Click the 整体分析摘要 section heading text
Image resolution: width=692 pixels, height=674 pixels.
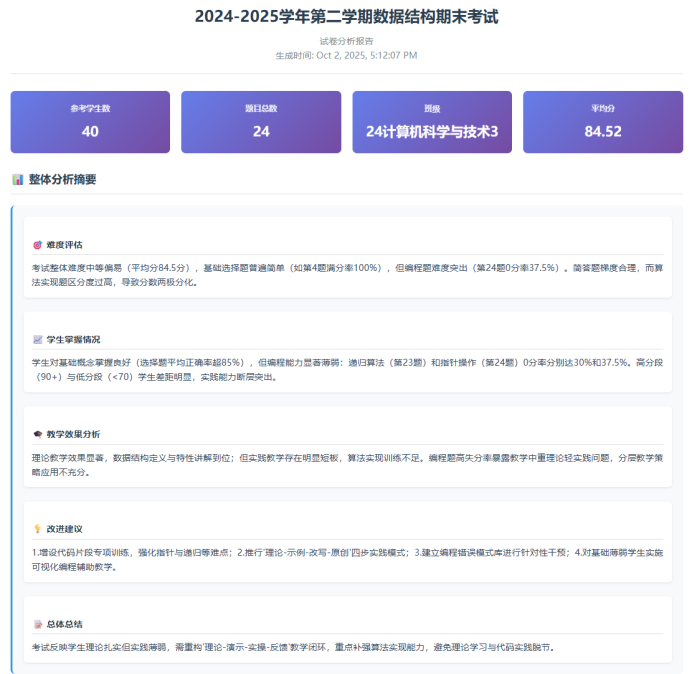tap(63, 180)
